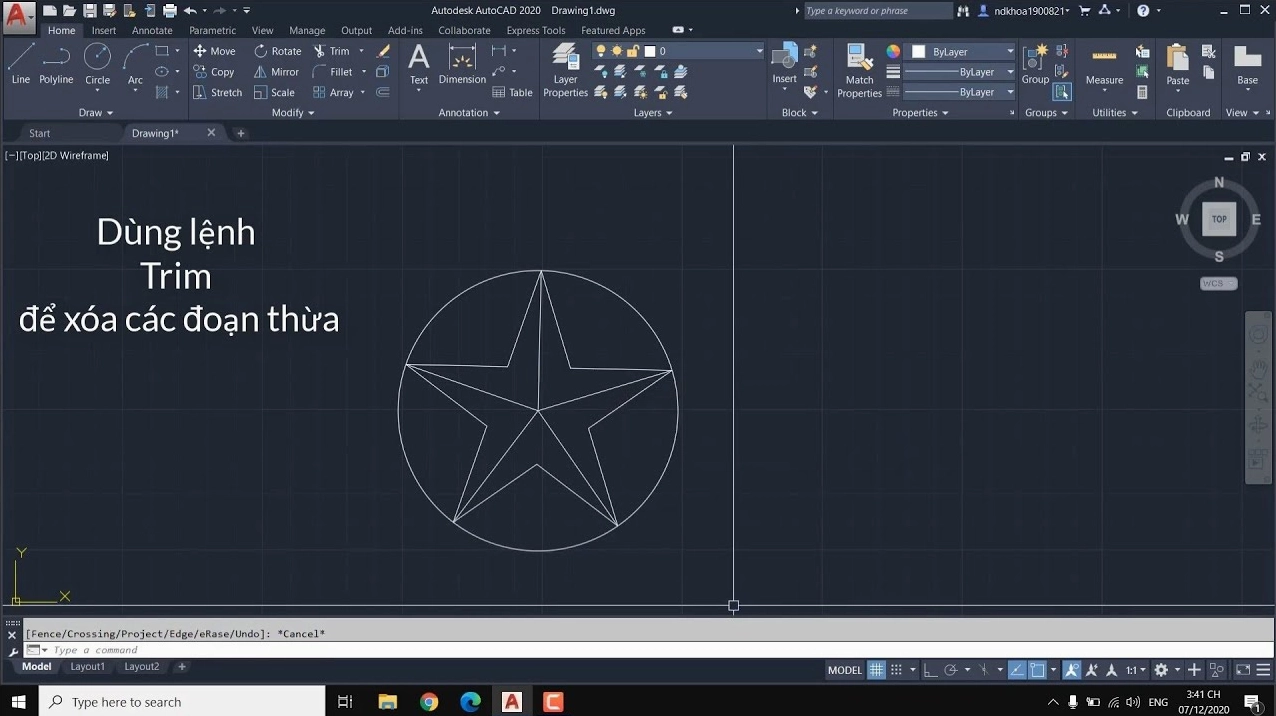Screen dimensions: 1276x716
Task: Switch to the Parametric ribbon tab
Action: coord(213,31)
